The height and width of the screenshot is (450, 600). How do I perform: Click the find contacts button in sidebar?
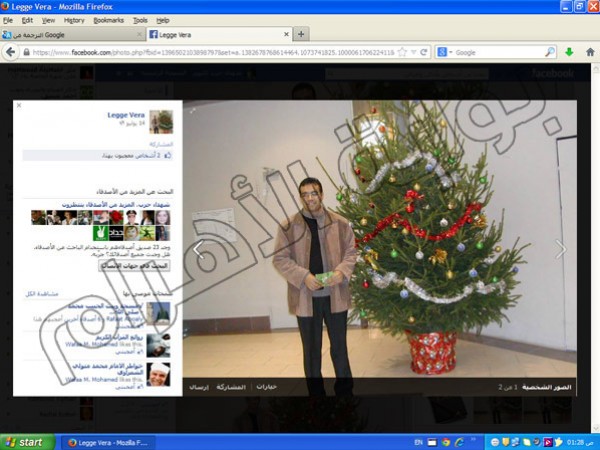pos(134,266)
